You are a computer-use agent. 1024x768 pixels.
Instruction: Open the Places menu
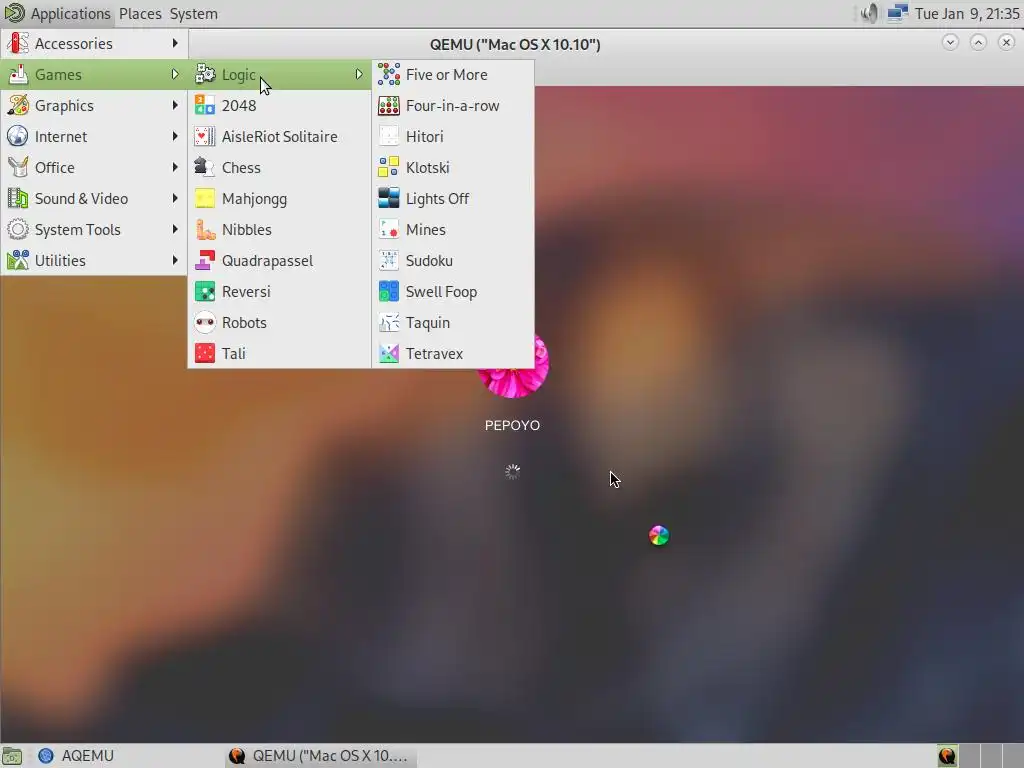[140, 14]
